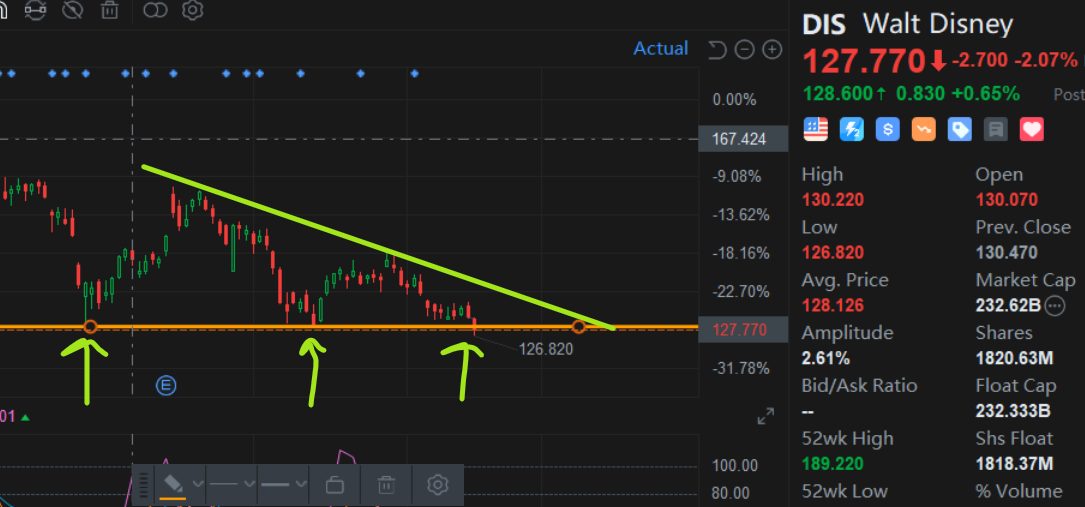1085x507 pixels.
Task: Click the 126.820 low price label
Action: 546,349
